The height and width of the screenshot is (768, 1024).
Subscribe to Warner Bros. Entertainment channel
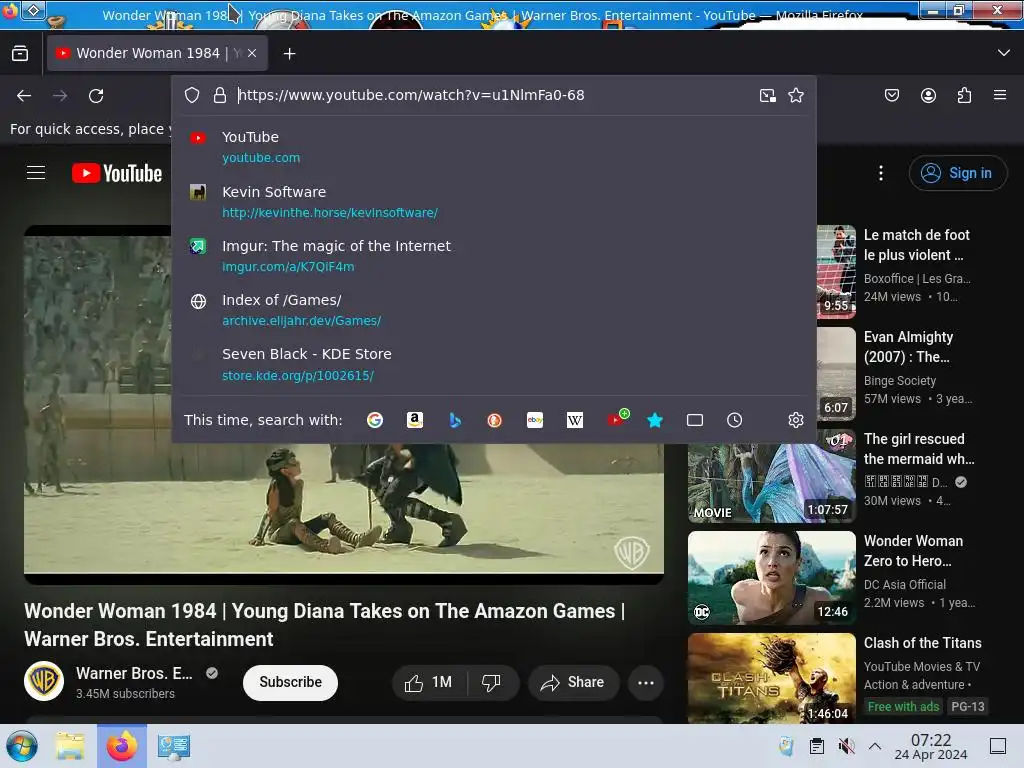pyautogui.click(x=291, y=682)
